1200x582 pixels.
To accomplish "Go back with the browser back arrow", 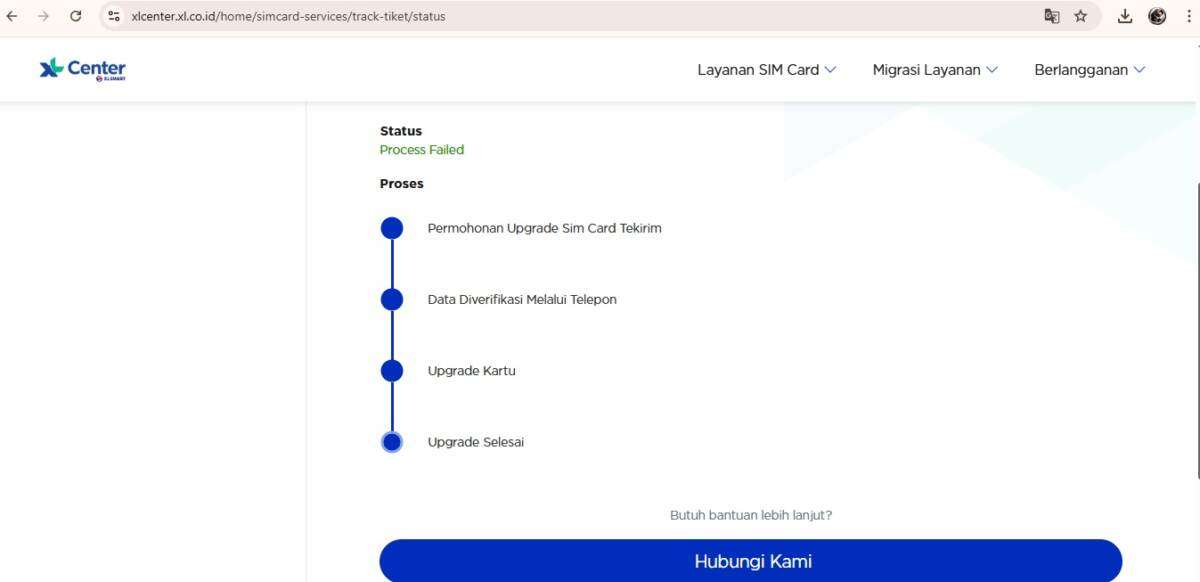I will click(12, 16).
